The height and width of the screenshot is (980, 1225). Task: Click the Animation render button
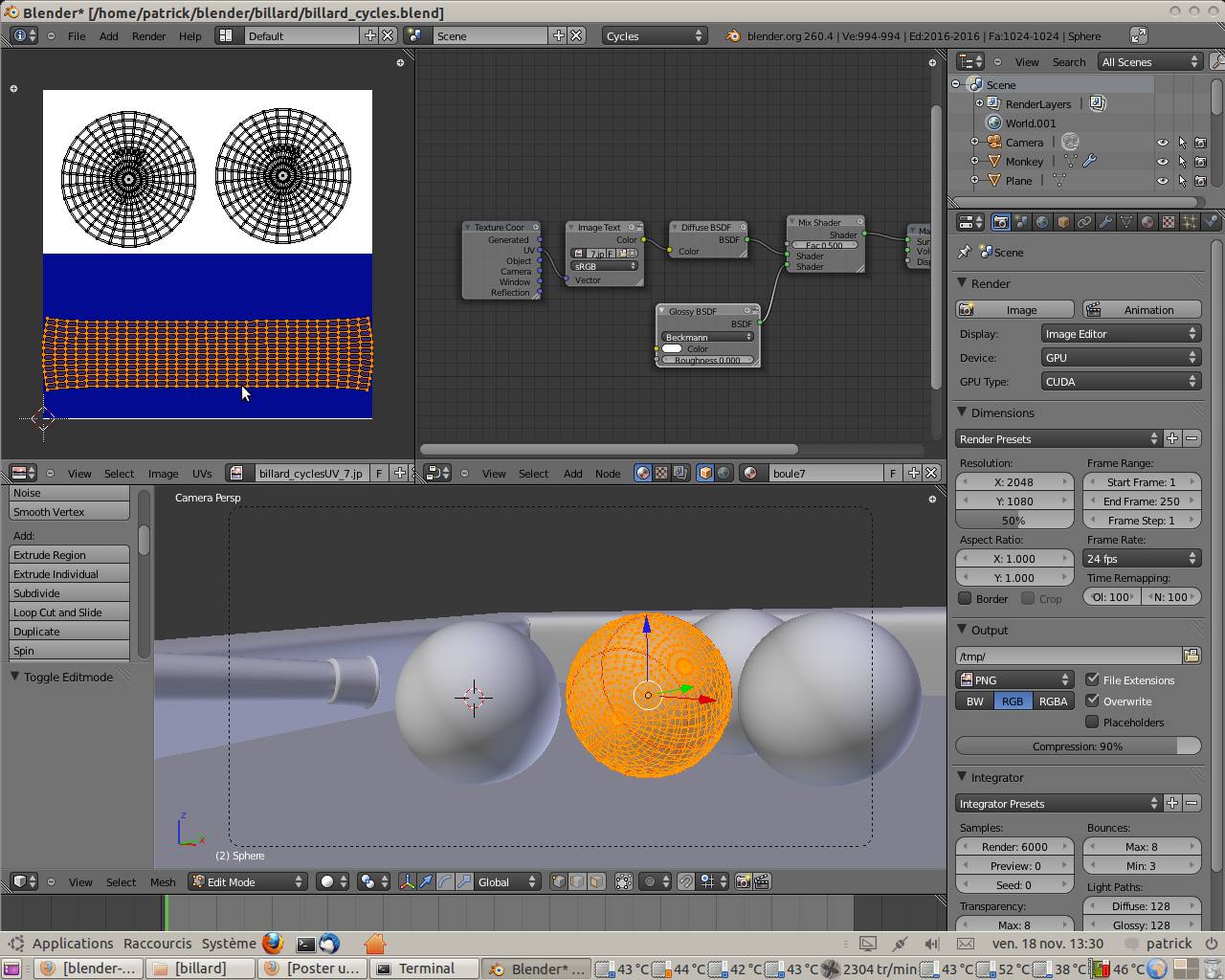(x=1141, y=309)
